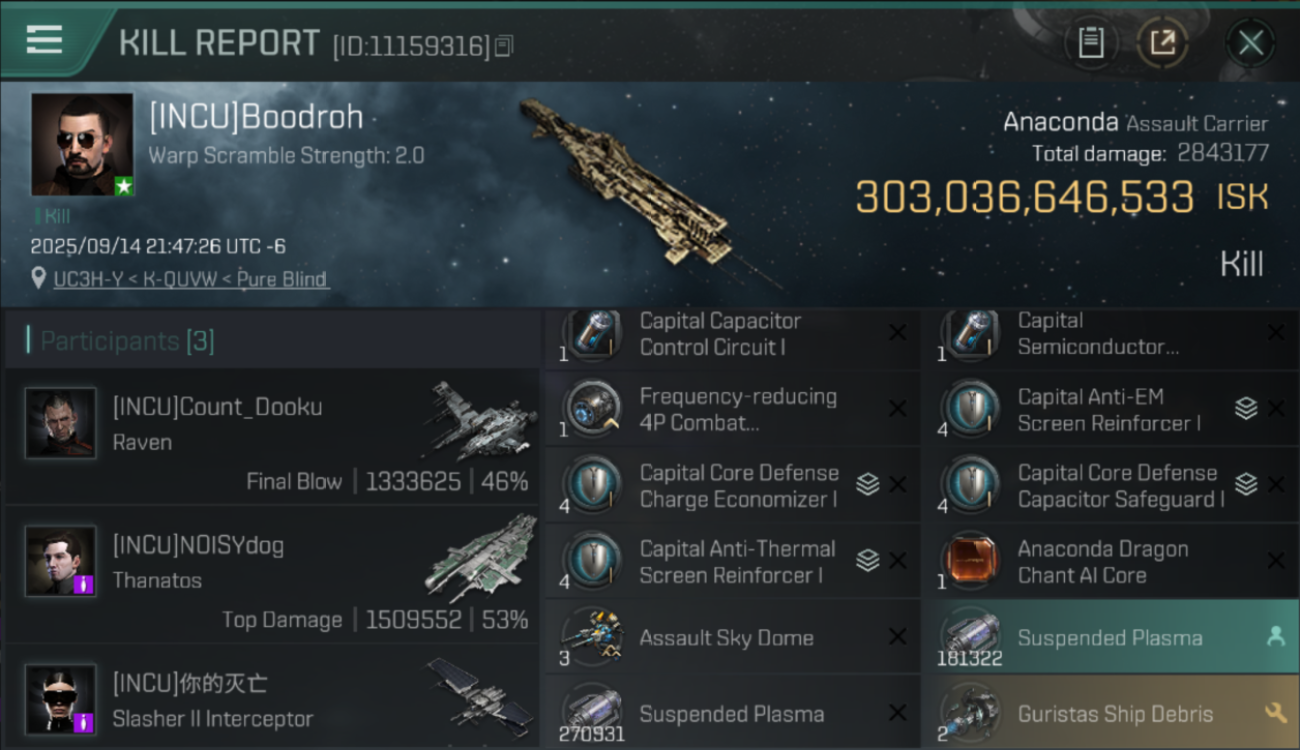Open NOISYdog's portrait in participants

[61, 560]
